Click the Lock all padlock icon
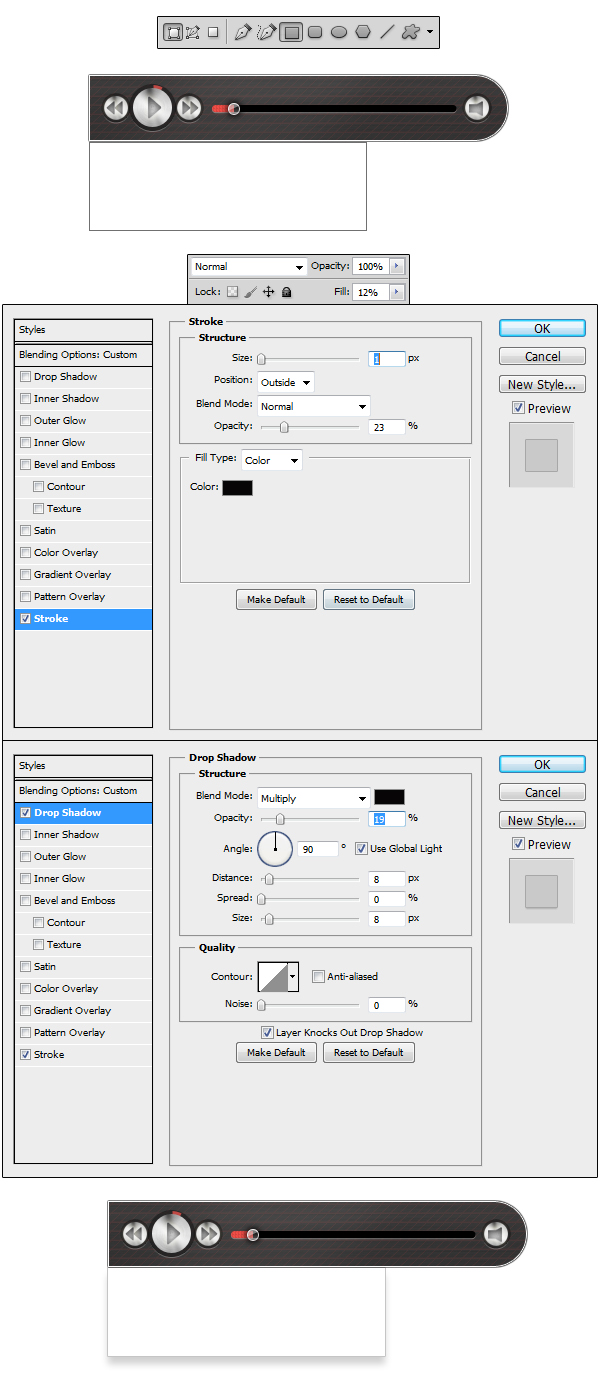Viewport: 600px width, 1391px height. (286, 292)
